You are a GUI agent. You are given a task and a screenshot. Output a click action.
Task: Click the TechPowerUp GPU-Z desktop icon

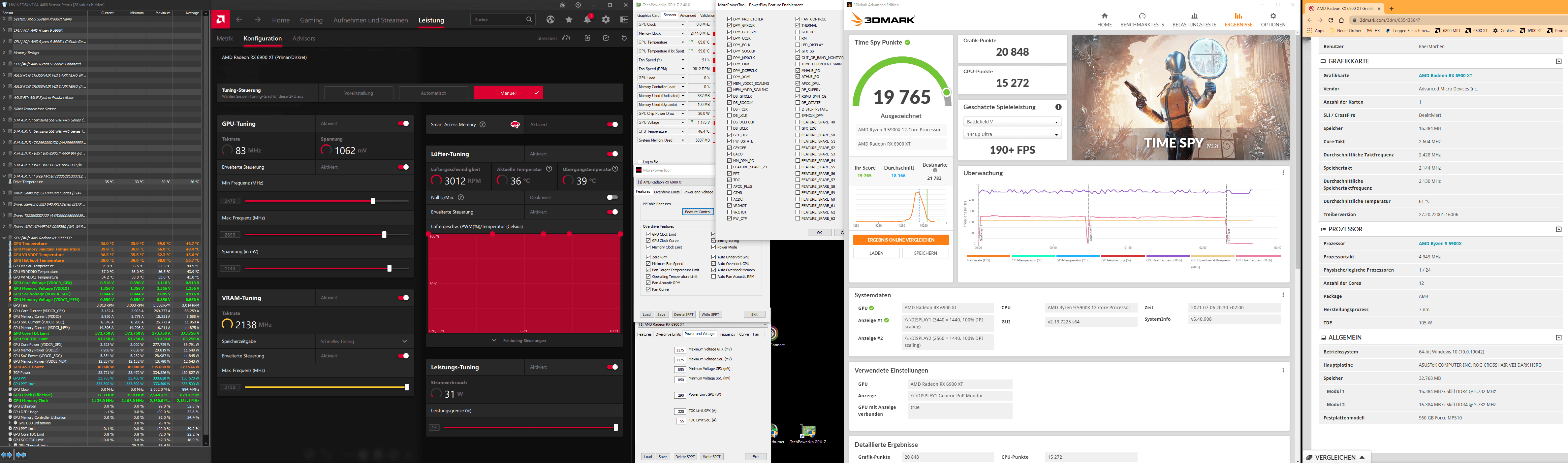click(808, 434)
